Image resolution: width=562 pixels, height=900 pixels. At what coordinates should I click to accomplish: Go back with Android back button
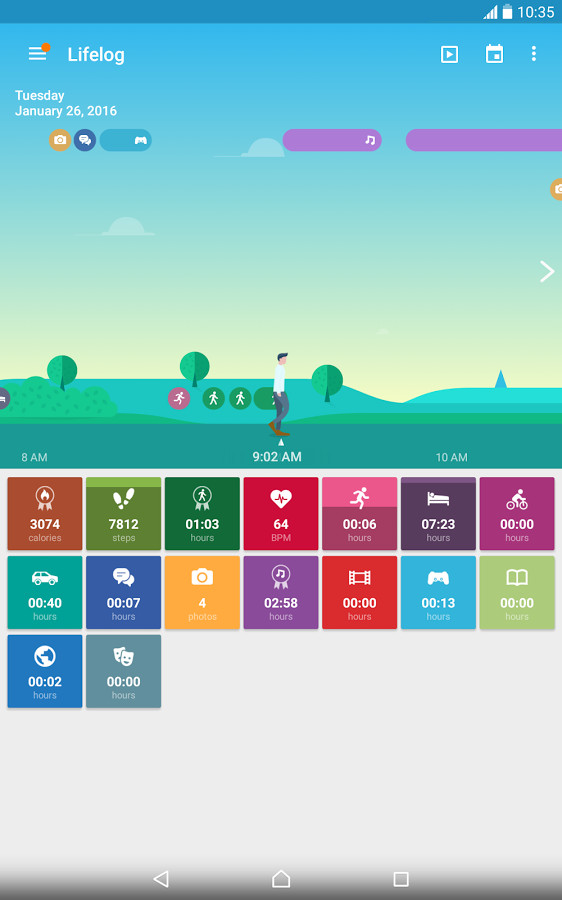[x=161, y=878]
